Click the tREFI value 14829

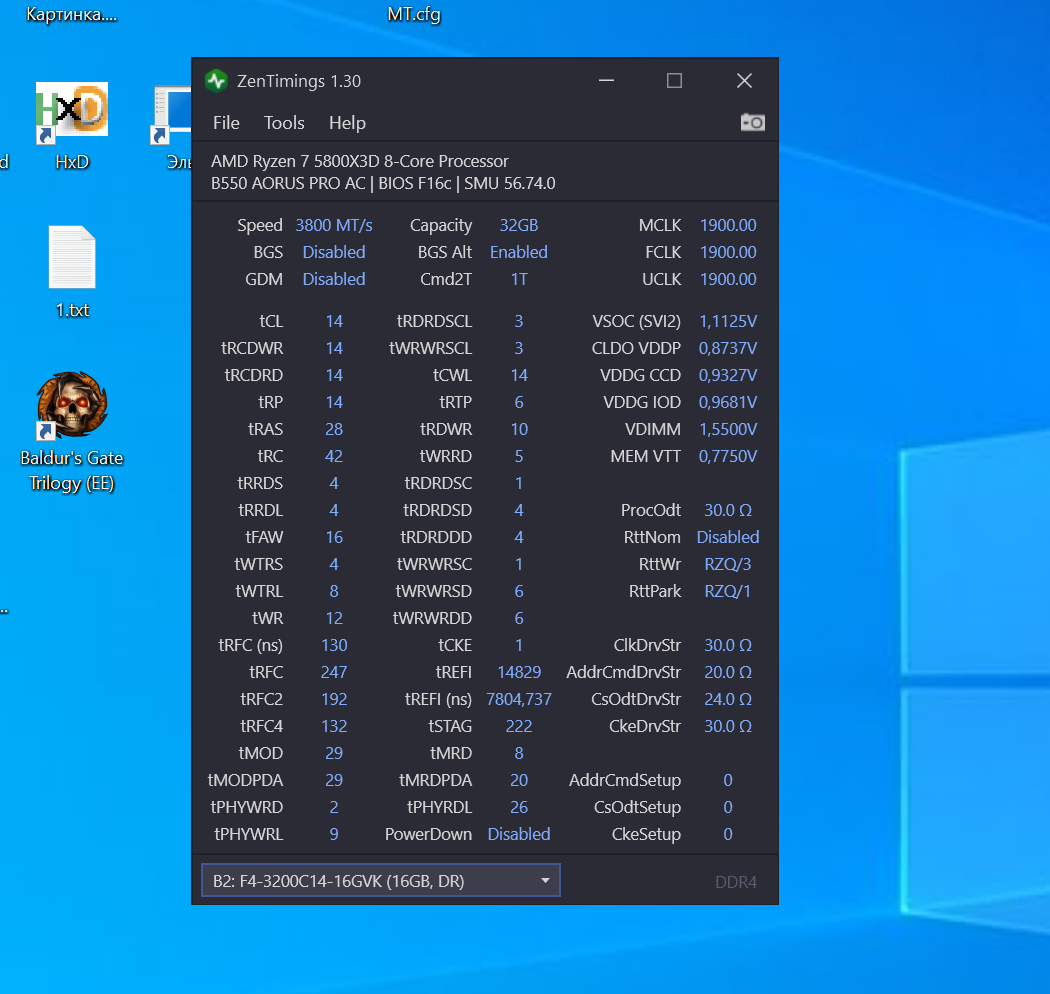(x=519, y=672)
